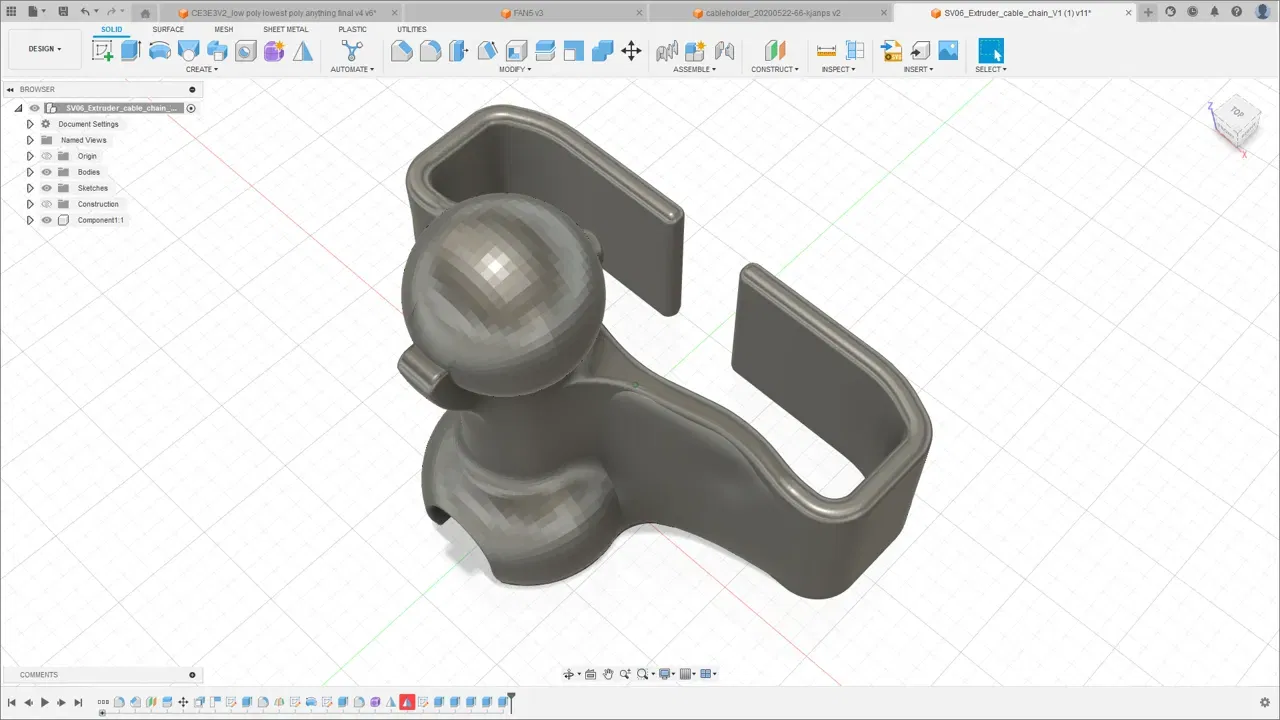Save the document
Image resolution: width=1280 pixels, height=720 pixels.
[63, 12]
